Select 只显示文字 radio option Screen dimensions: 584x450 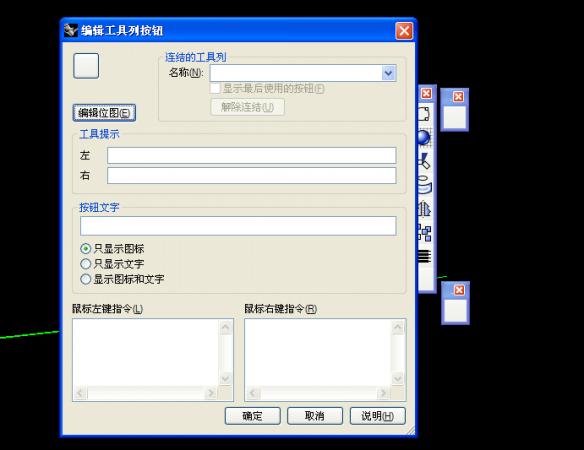pos(112,264)
